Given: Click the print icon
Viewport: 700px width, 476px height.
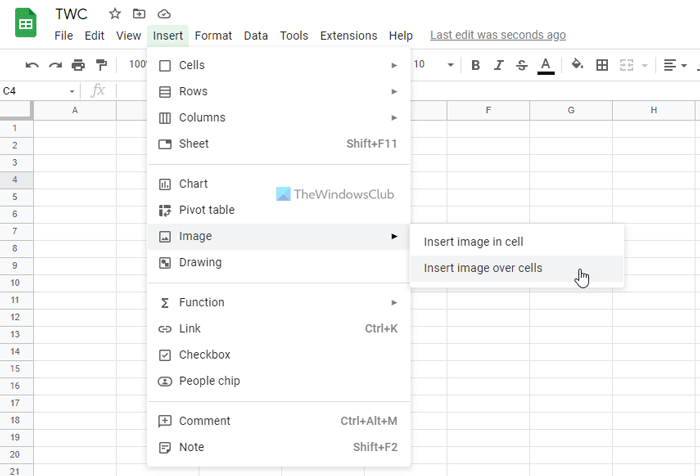Looking at the screenshot, I should click(x=78, y=65).
